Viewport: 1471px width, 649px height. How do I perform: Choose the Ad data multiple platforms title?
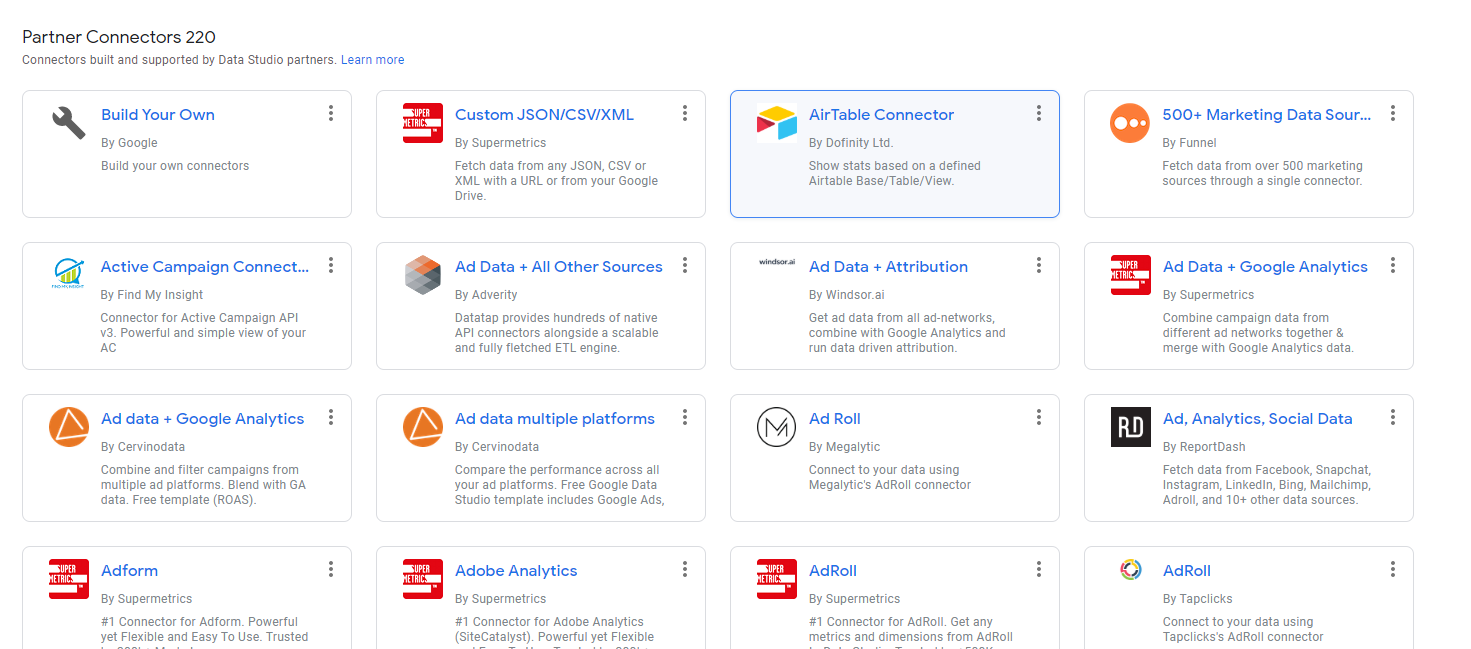[x=555, y=419]
